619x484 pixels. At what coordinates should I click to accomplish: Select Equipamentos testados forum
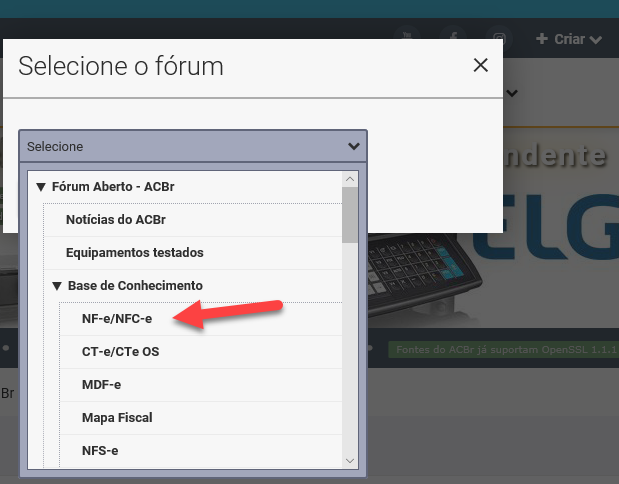pyautogui.click(x=193, y=253)
